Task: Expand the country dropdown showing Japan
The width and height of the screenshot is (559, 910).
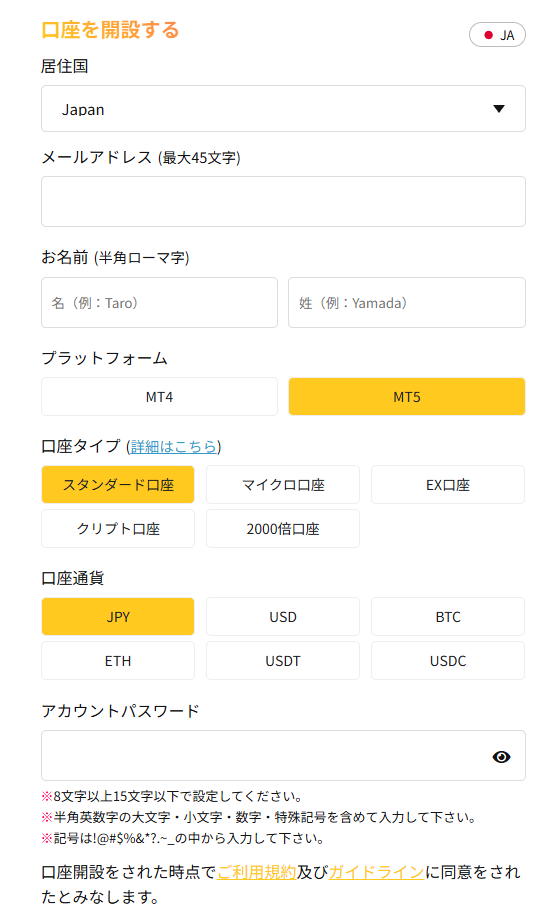Action: coord(283,109)
